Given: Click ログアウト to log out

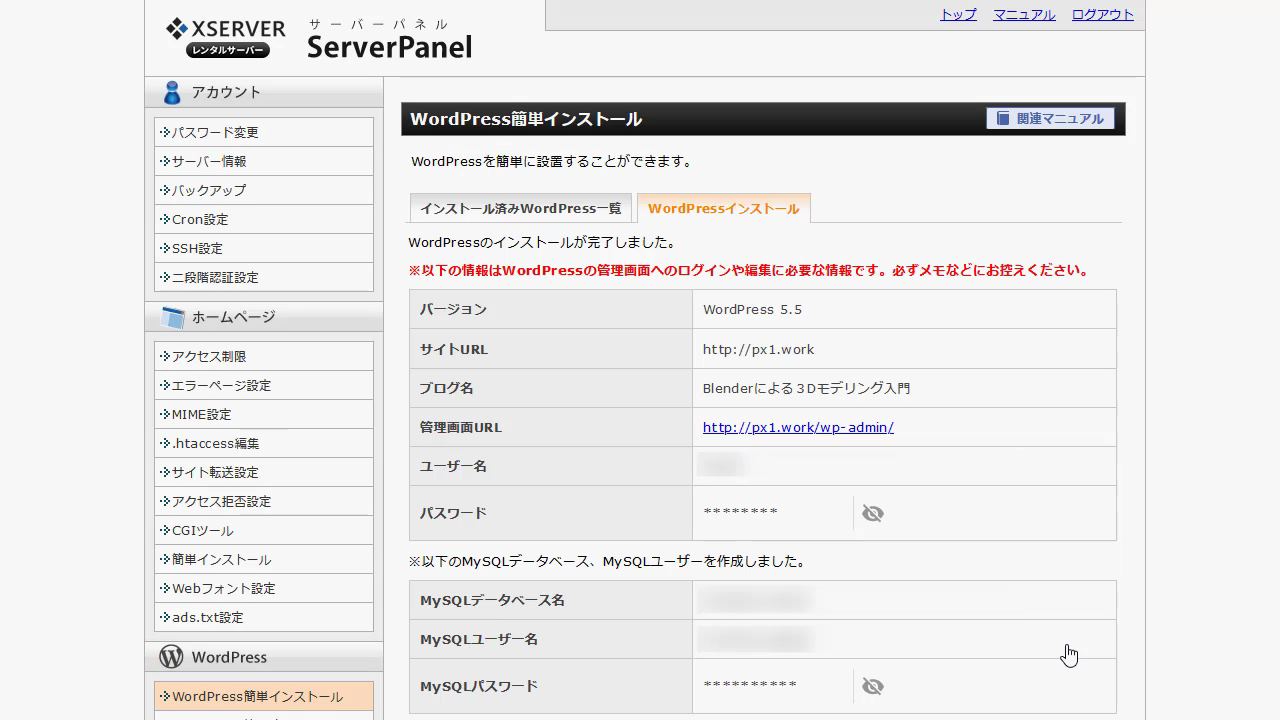Looking at the screenshot, I should coord(1102,14).
